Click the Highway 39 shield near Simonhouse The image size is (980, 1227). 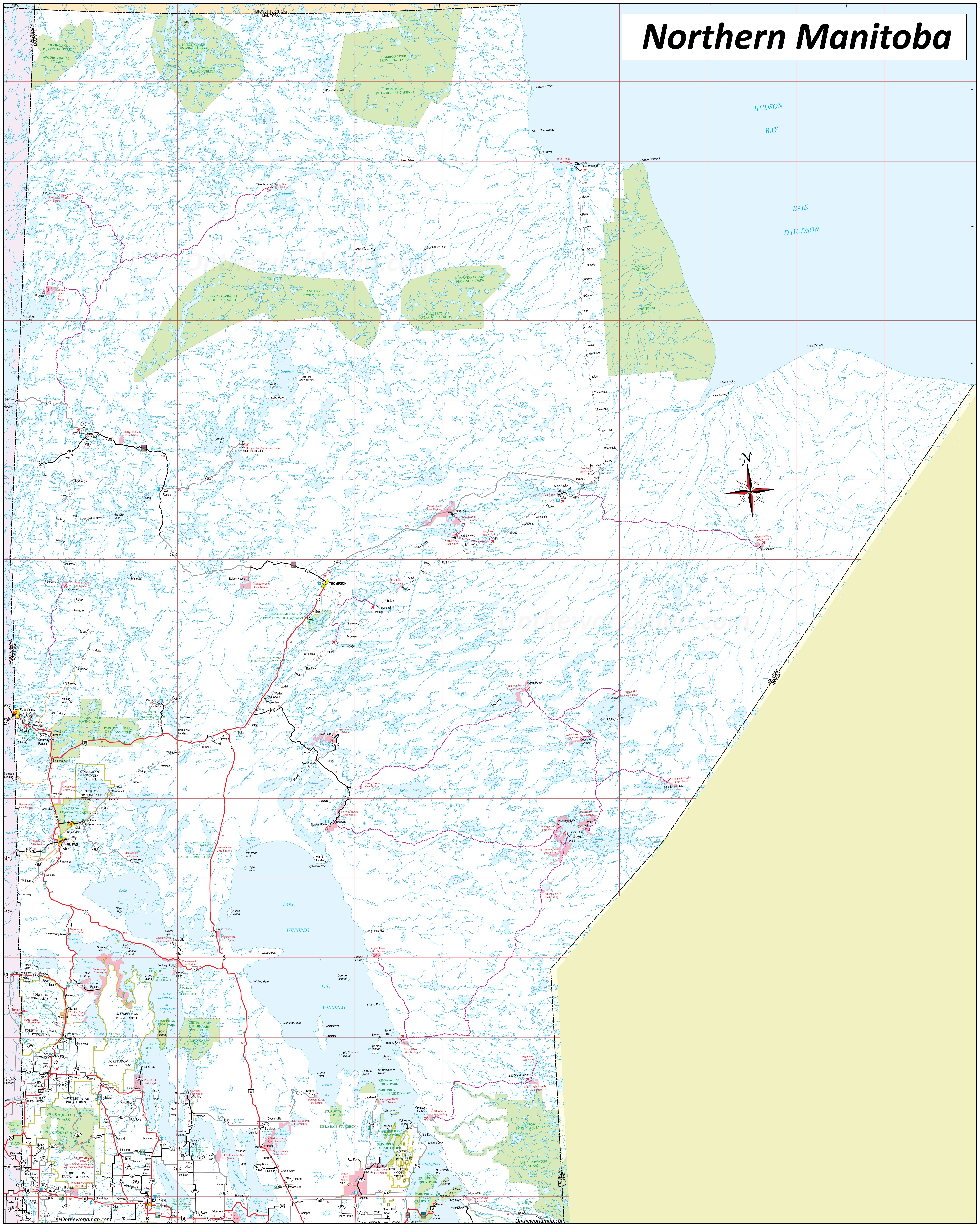coord(85,743)
